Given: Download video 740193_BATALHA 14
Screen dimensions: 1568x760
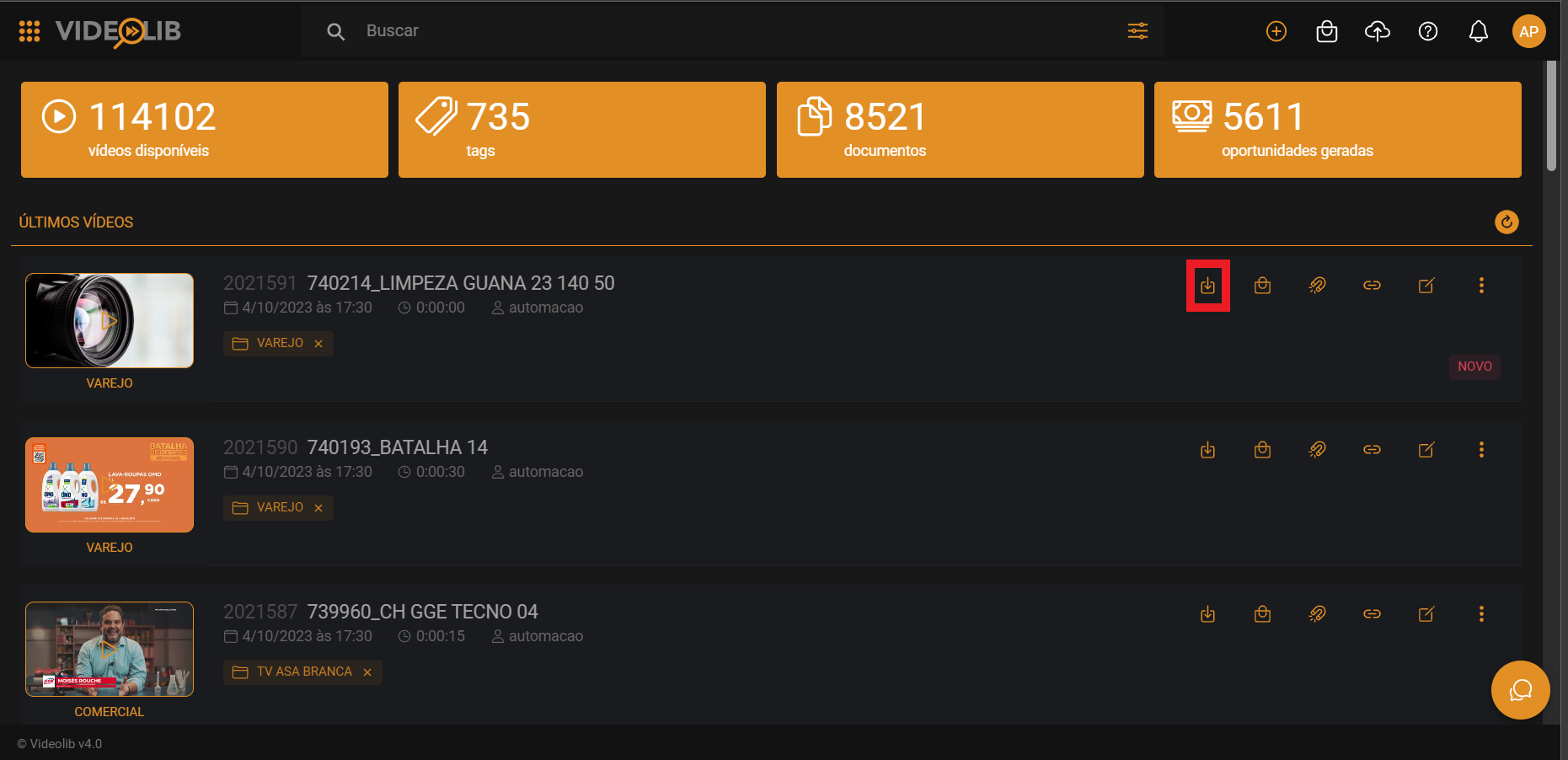Looking at the screenshot, I should [1207, 450].
